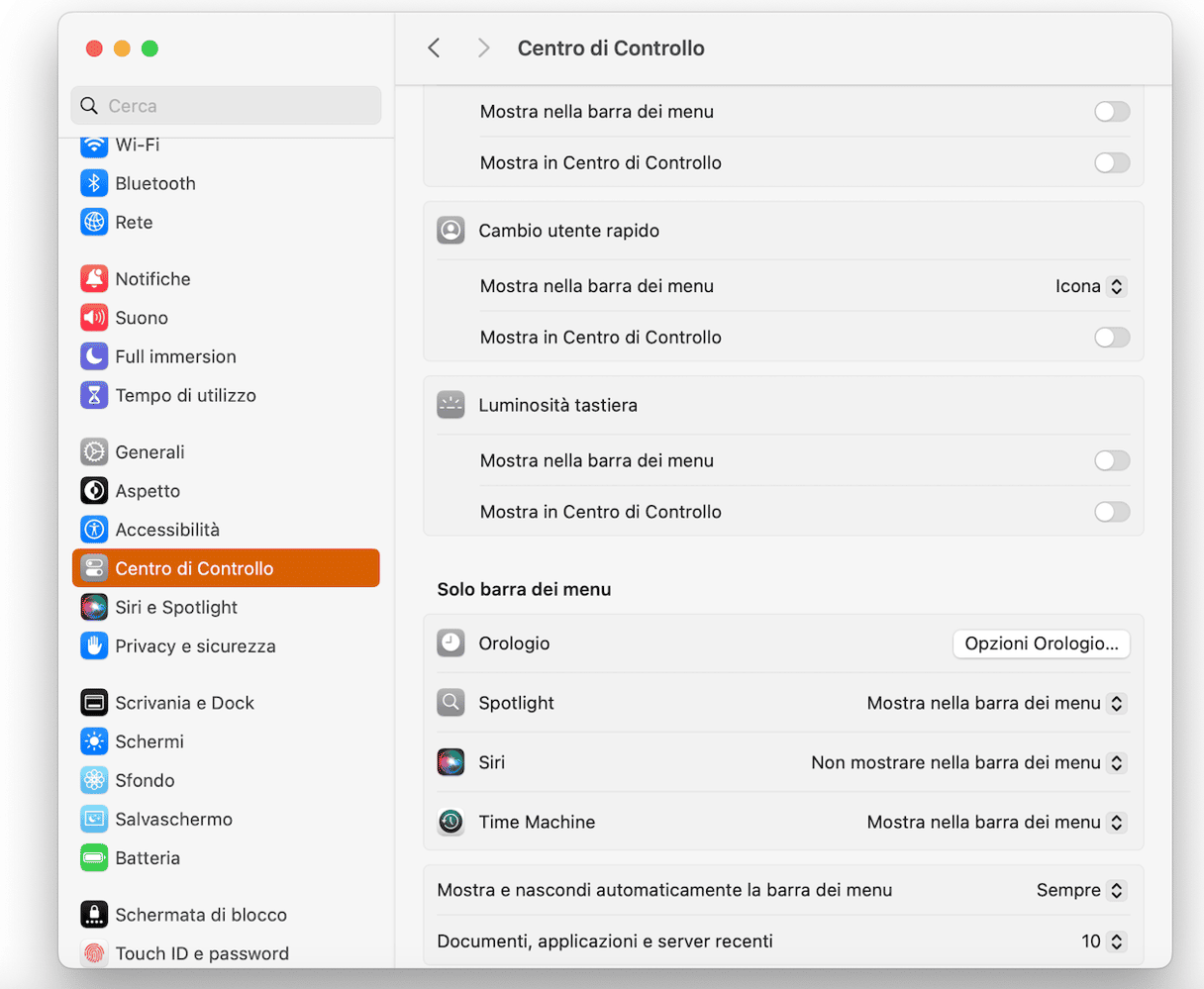Image resolution: width=1204 pixels, height=989 pixels.
Task: Open the Spotlight menu bar dropdown
Action: point(996,703)
